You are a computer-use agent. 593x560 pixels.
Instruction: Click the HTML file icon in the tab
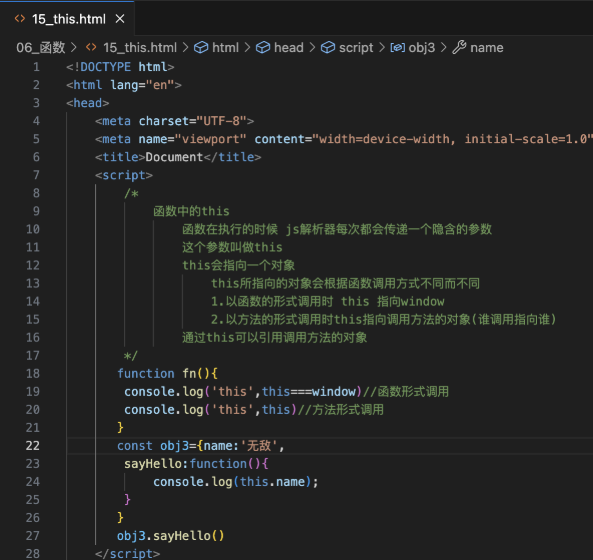click(x=20, y=19)
